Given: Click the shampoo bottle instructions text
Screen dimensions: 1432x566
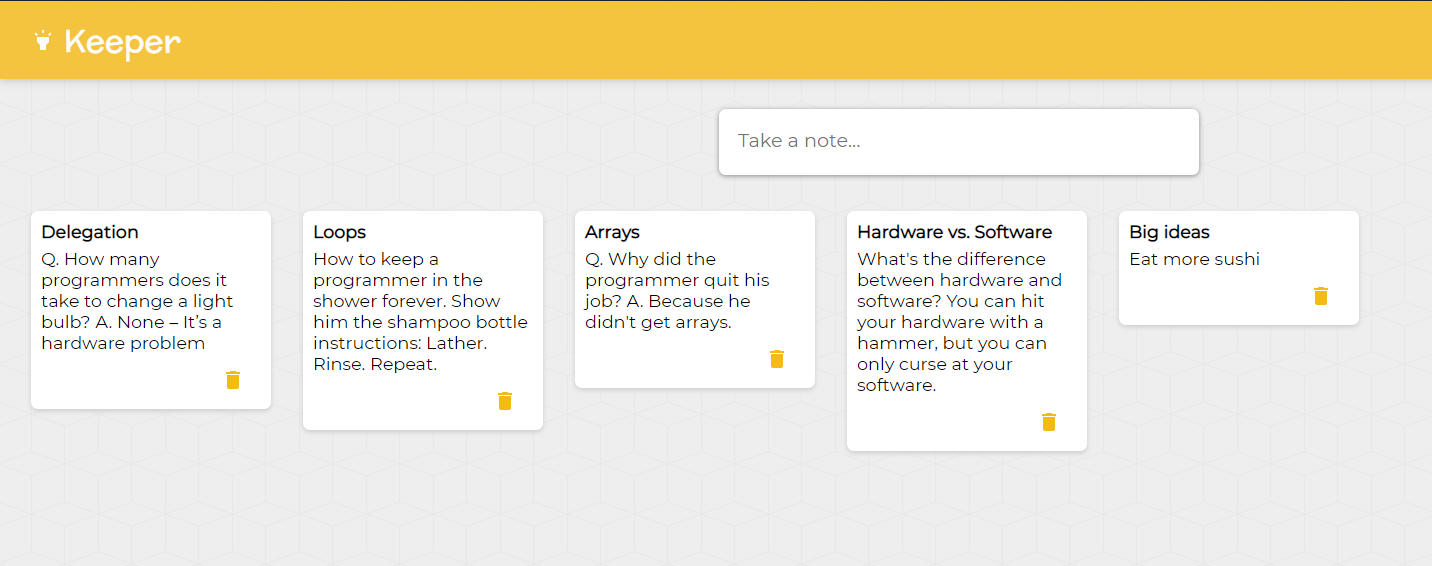Looking at the screenshot, I should [x=420, y=312].
